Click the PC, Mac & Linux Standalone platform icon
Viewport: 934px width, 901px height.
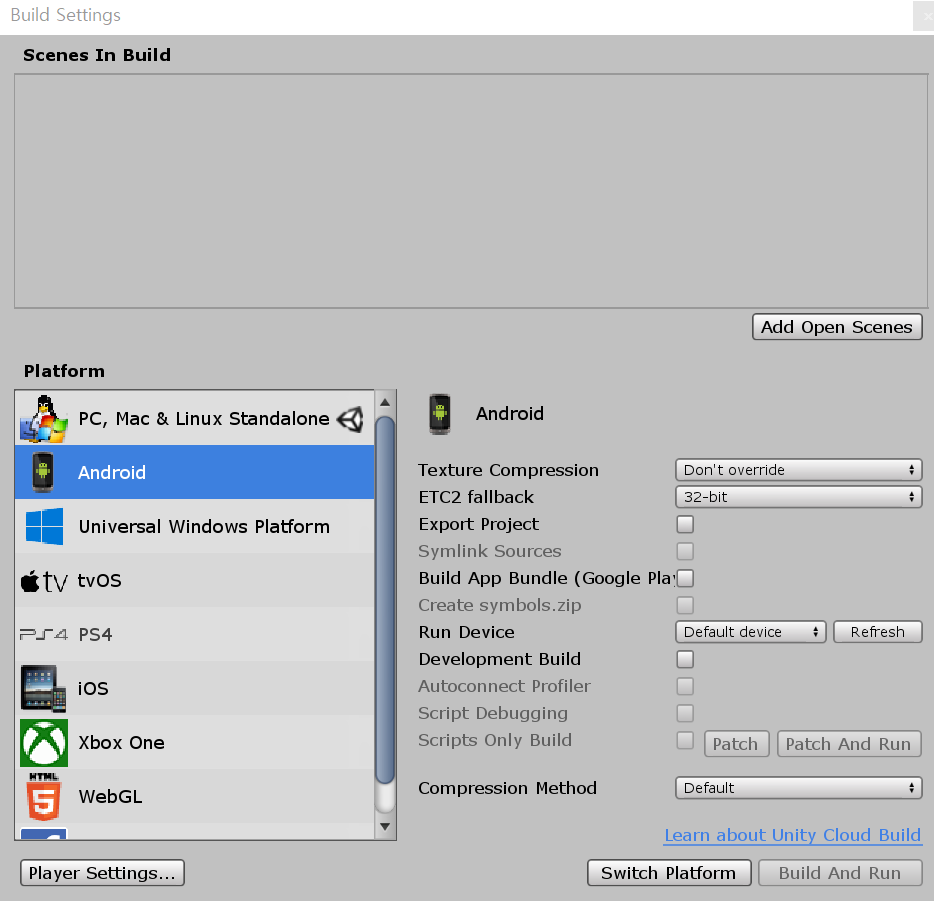coord(43,419)
